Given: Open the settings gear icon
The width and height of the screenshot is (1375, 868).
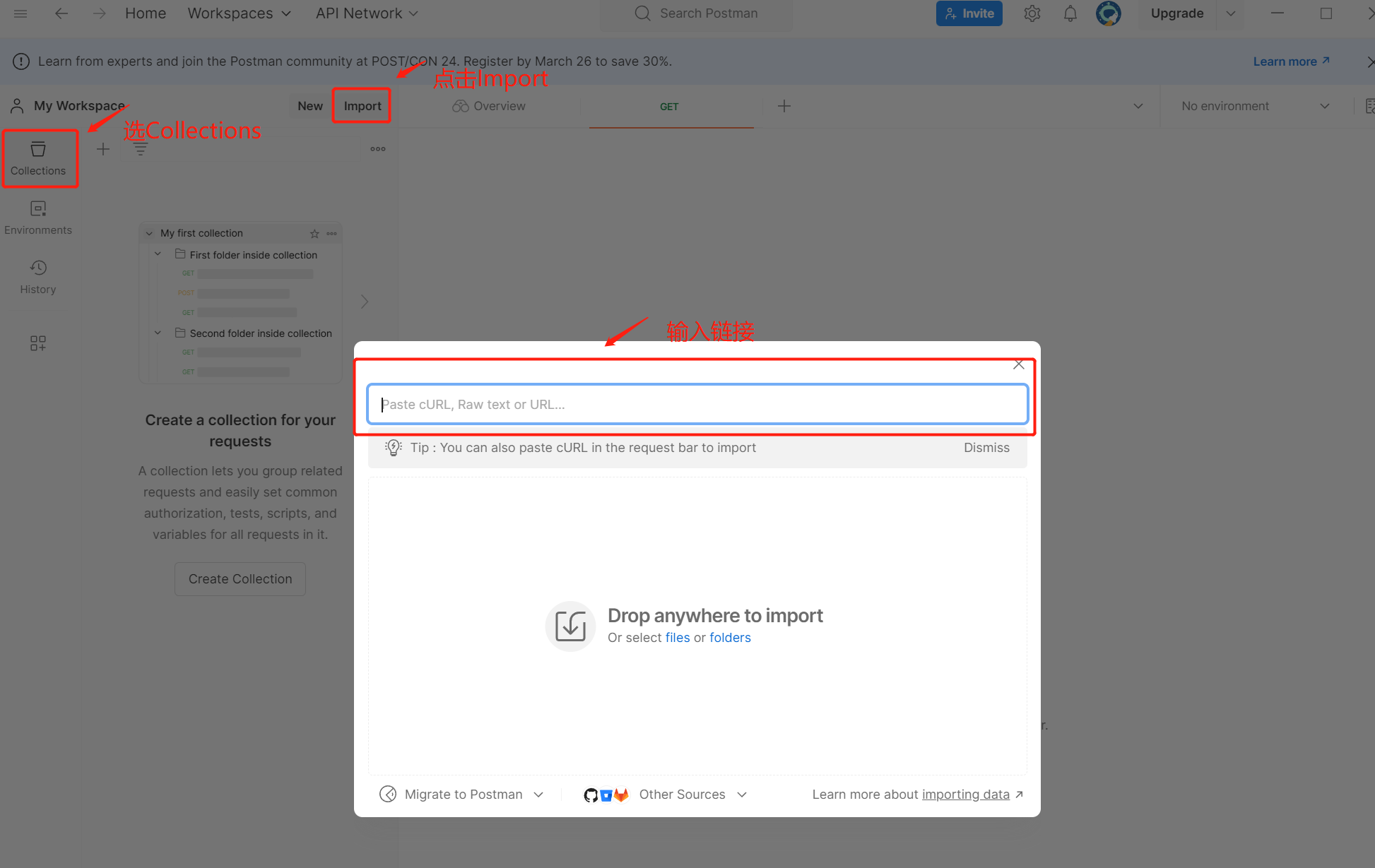Looking at the screenshot, I should [1032, 13].
